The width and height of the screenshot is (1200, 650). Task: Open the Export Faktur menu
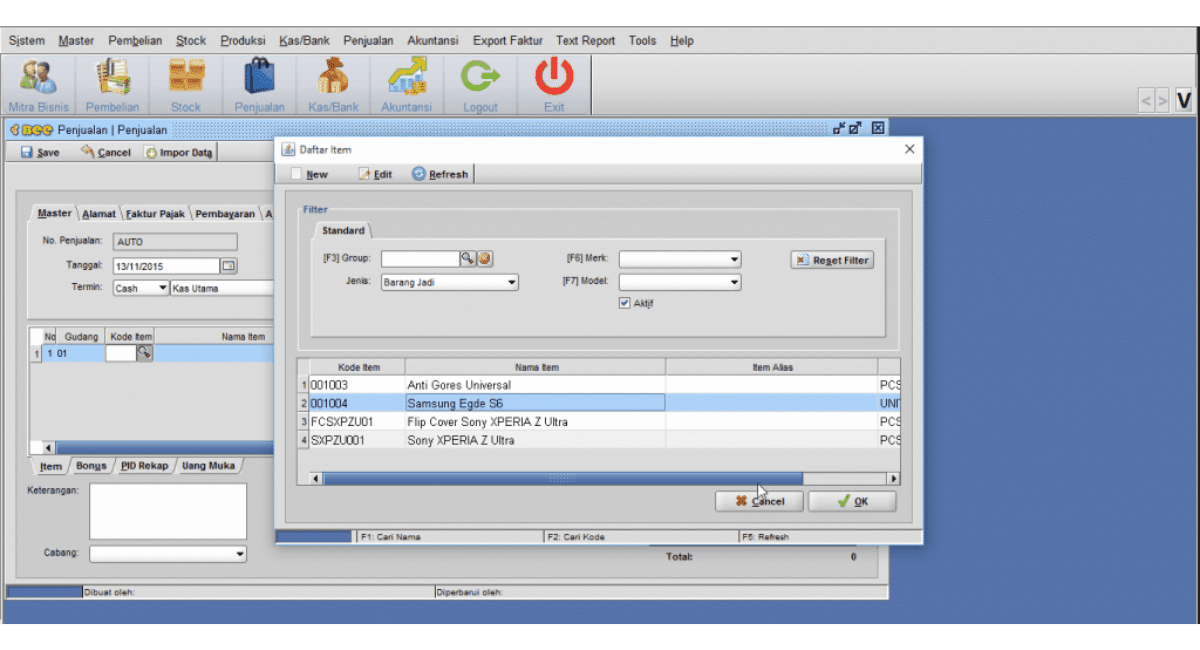coord(508,41)
